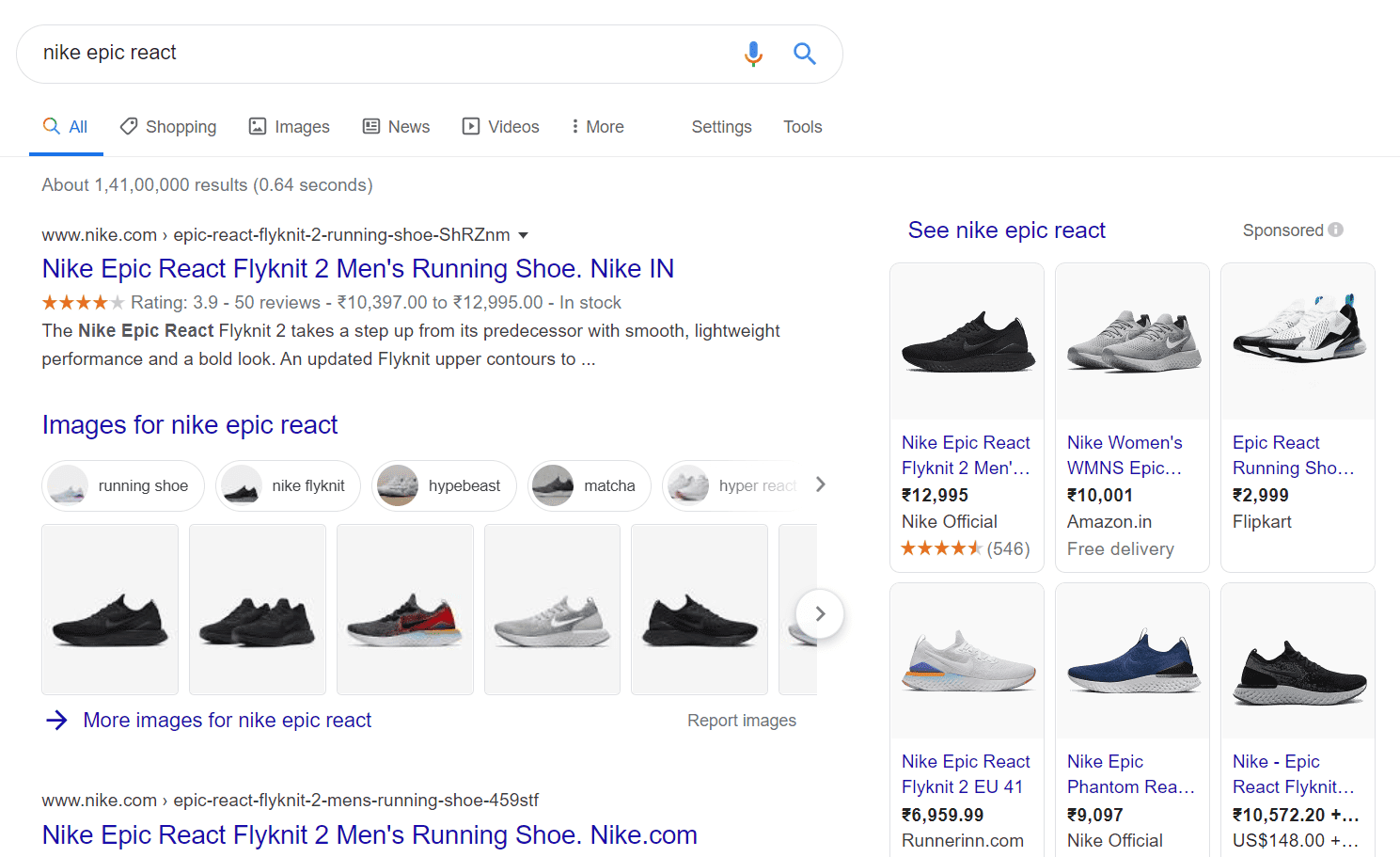Click the Sponsored label
Viewport: 1400px width, 857px height.
point(1282,230)
